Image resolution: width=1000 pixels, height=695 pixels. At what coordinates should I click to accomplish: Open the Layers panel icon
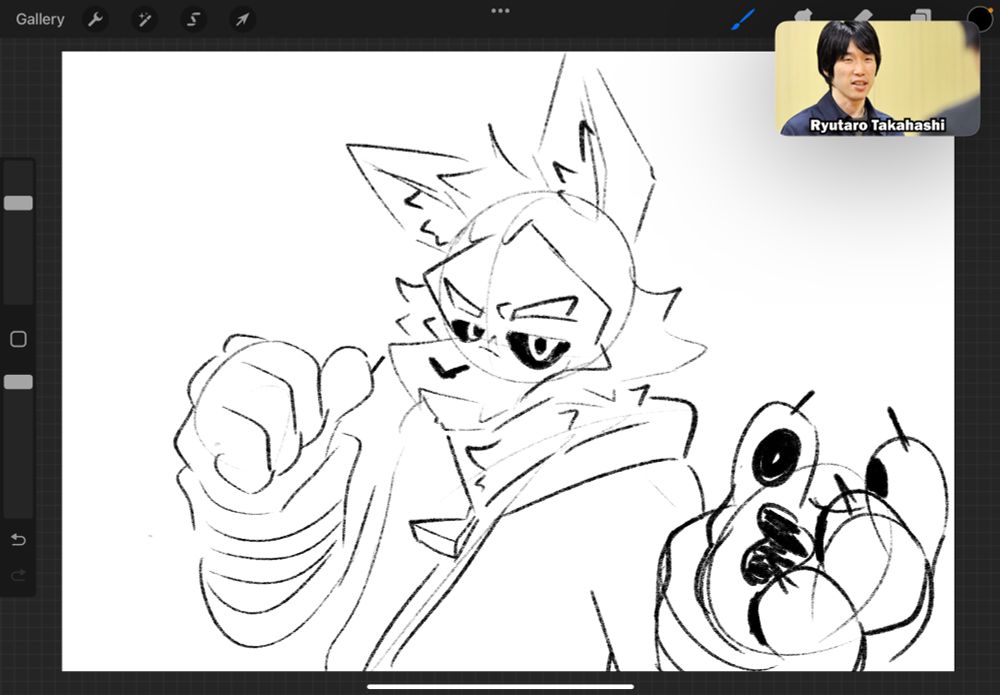tap(920, 15)
